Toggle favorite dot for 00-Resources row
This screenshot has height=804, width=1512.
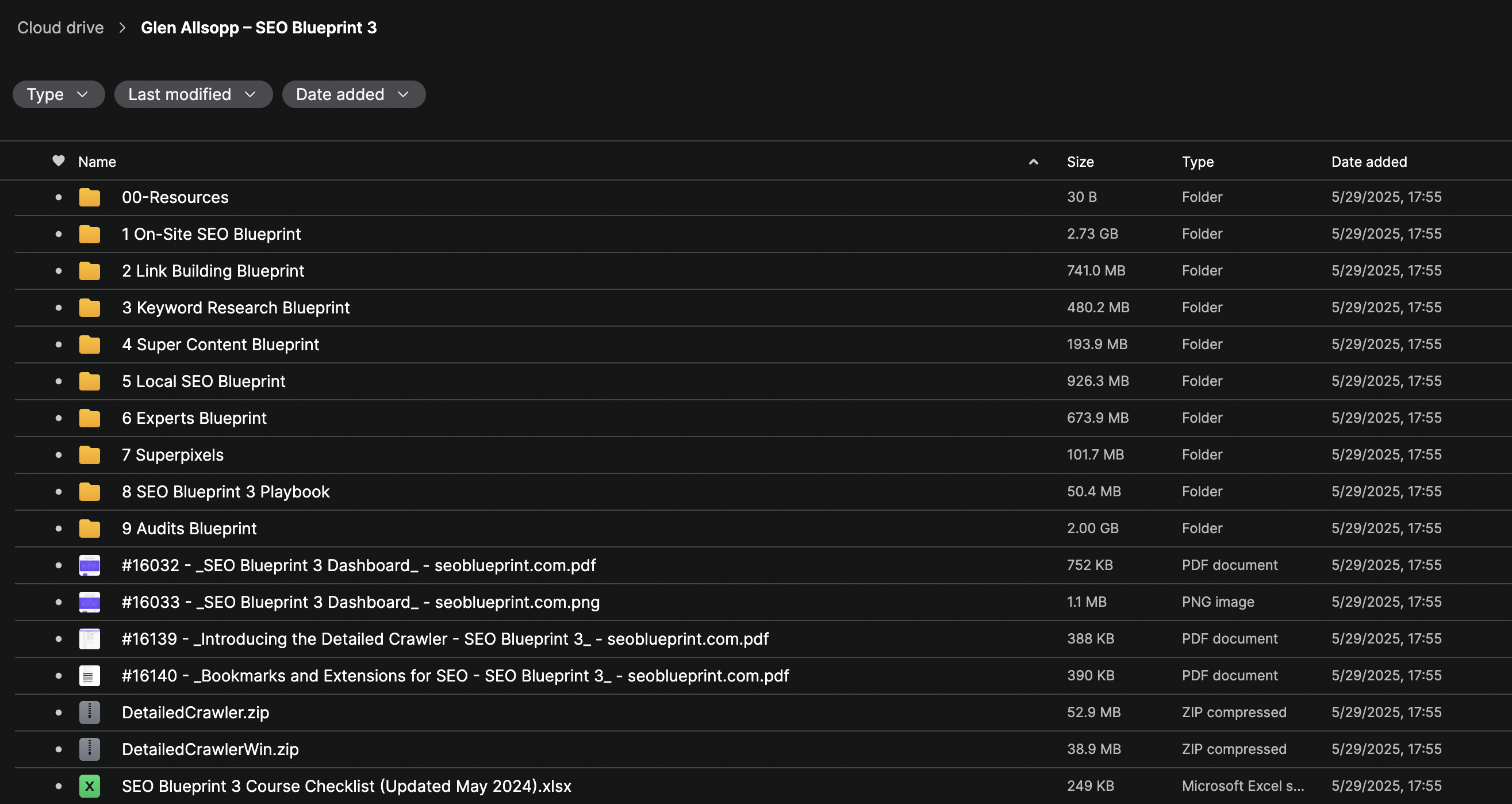(x=59, y=197)
